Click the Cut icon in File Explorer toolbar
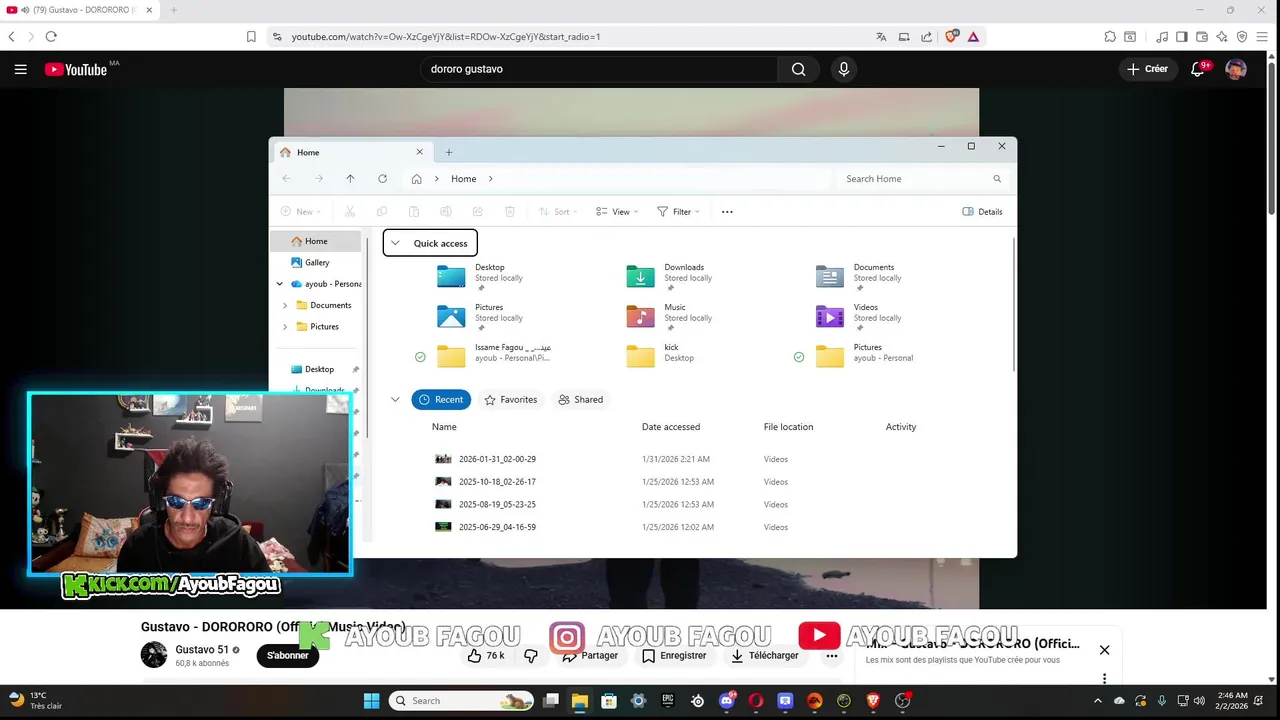The image size is (1280, 720). (x=350, y=212)
